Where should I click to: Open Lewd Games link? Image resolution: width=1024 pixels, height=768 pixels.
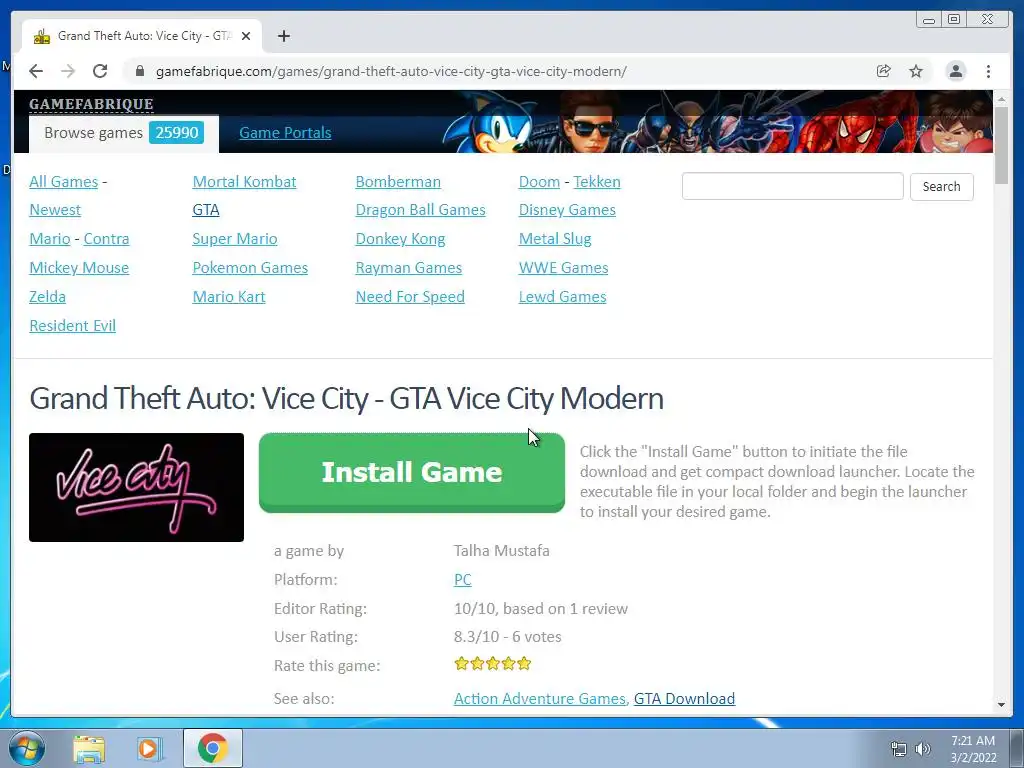click(562, 296)
